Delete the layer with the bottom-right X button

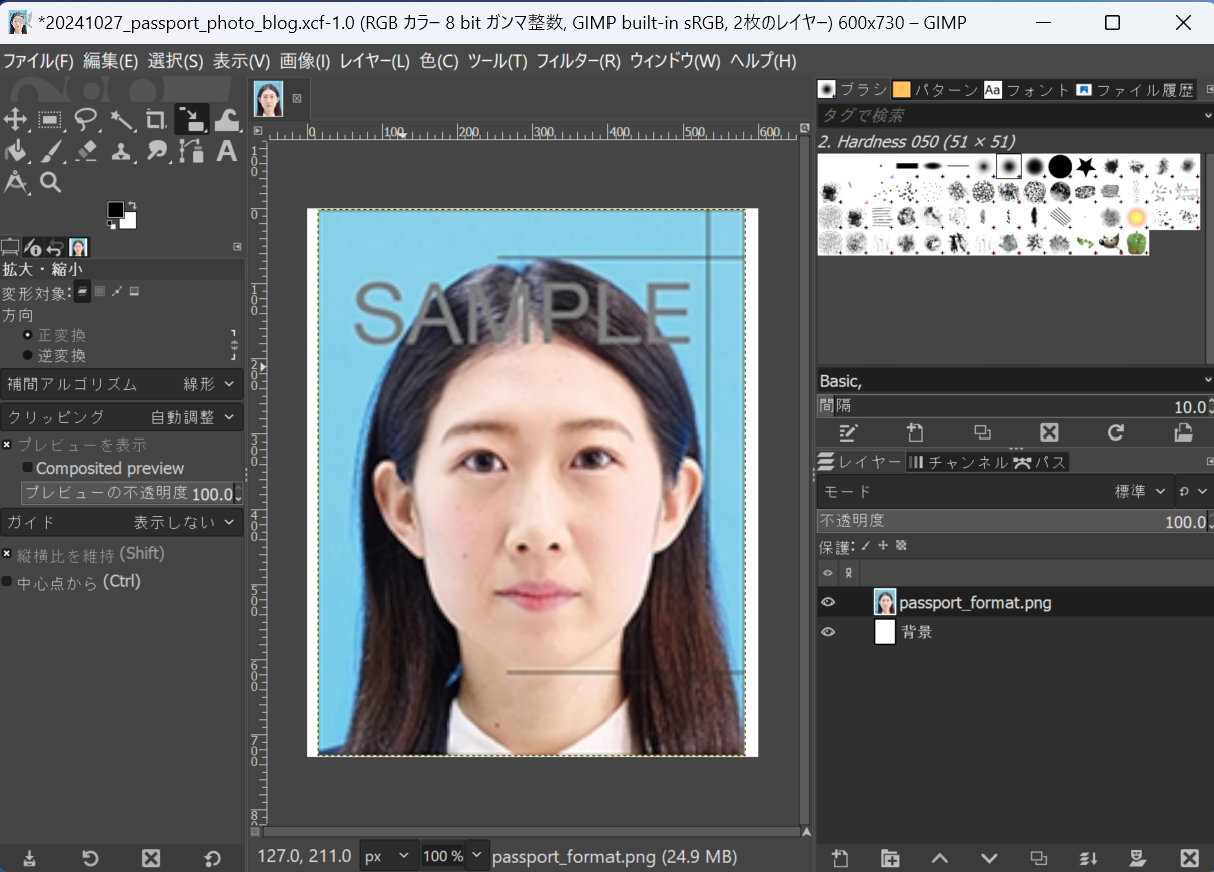(x=1189, y=858)
